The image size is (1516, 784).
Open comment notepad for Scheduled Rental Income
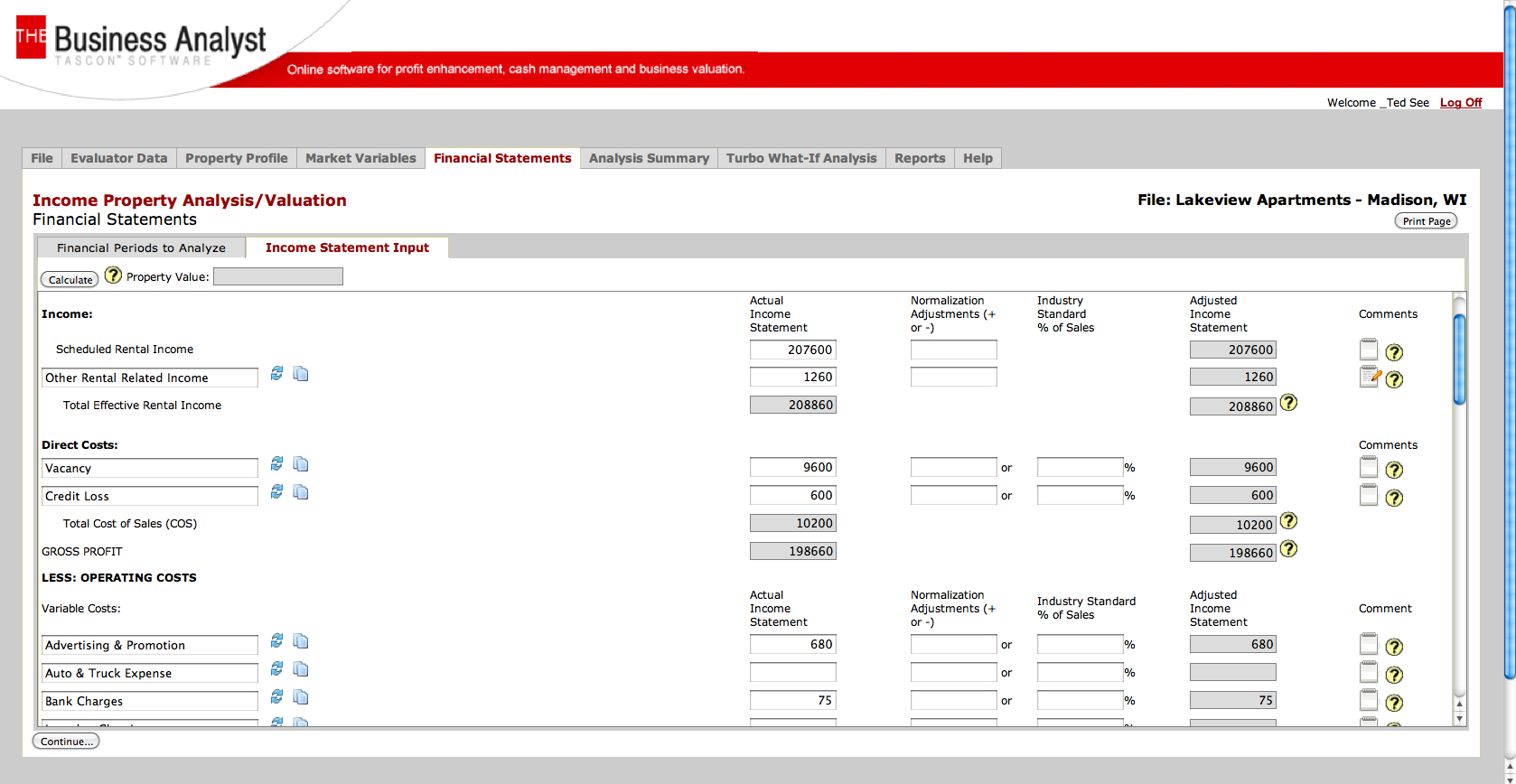click(1369, 350)
